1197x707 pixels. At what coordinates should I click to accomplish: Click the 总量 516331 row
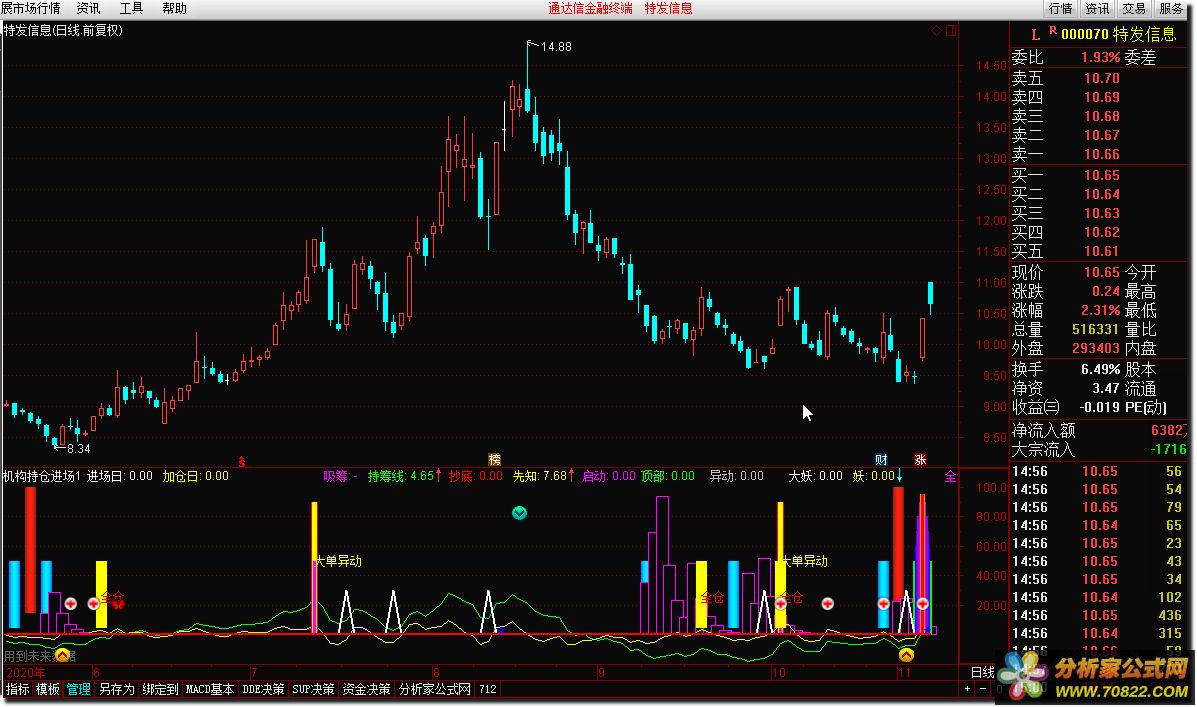[x=1066, y=330]
